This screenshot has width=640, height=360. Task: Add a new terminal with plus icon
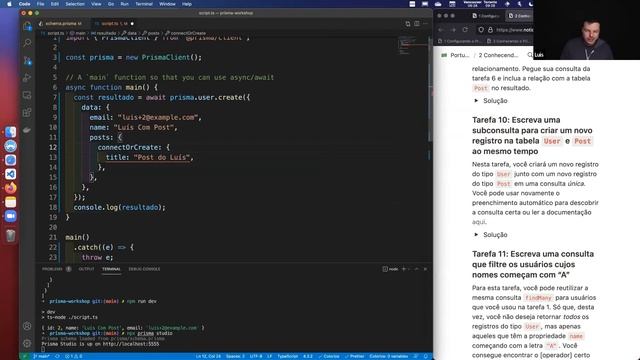pyautogui.click(x=404, y=269)
